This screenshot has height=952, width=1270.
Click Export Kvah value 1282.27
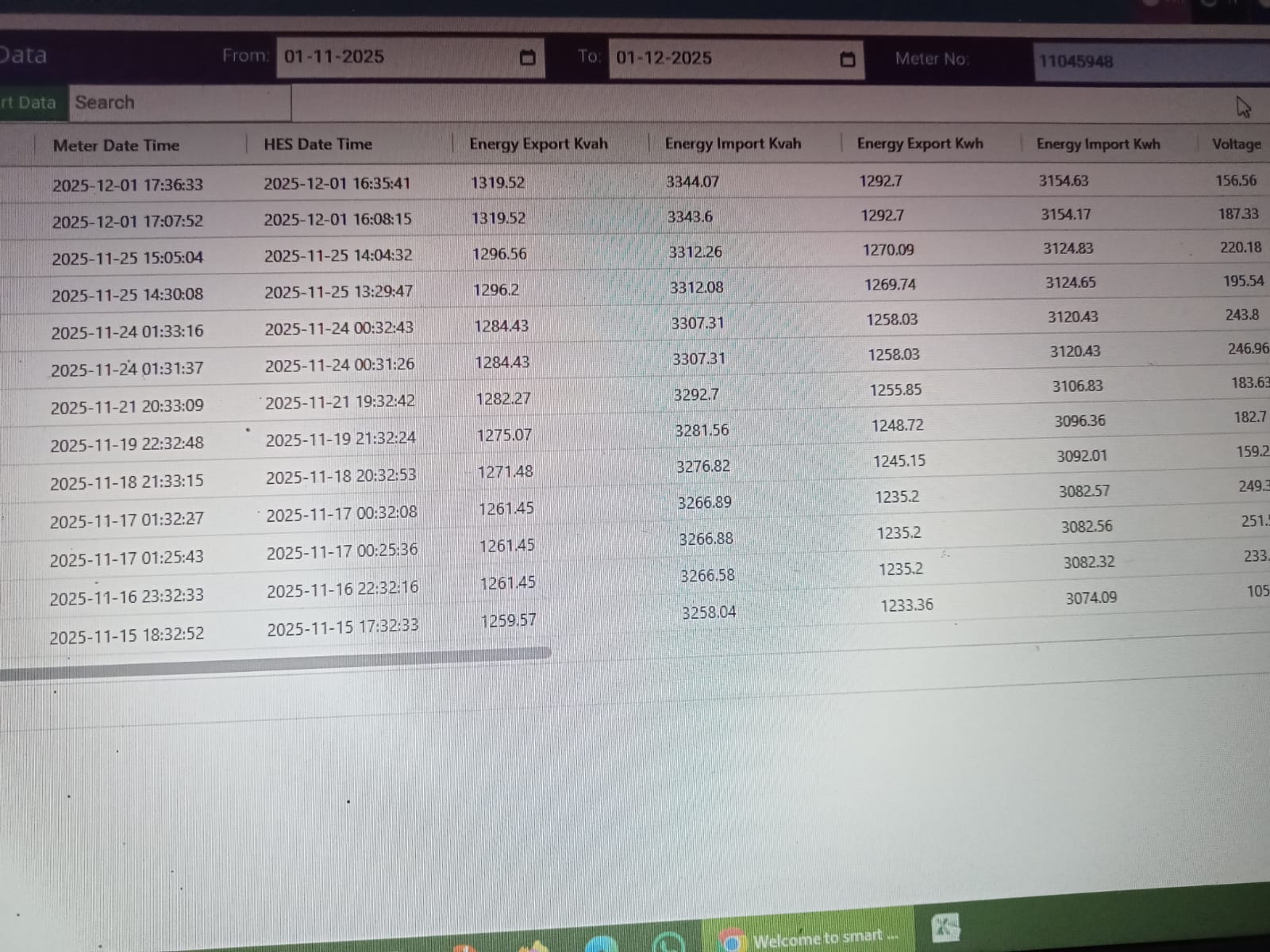coord(503,398)
